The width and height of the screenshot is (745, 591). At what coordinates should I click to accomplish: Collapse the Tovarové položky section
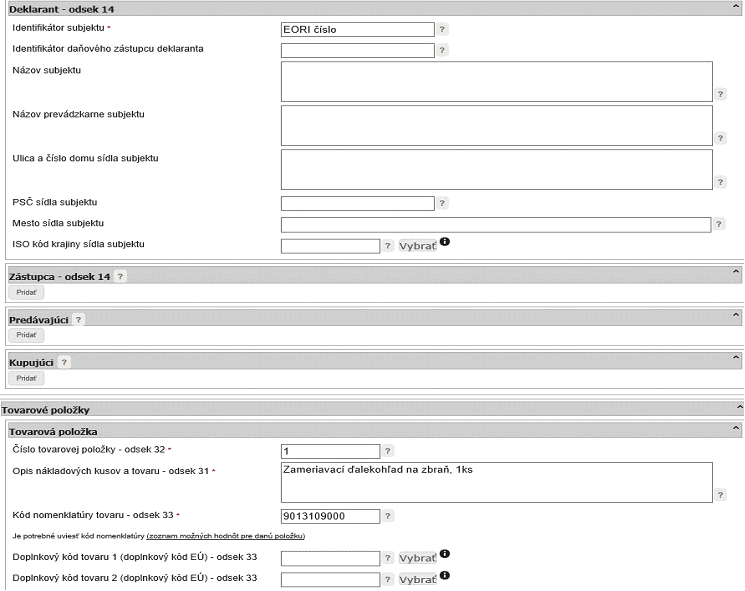tap(739, 407)
